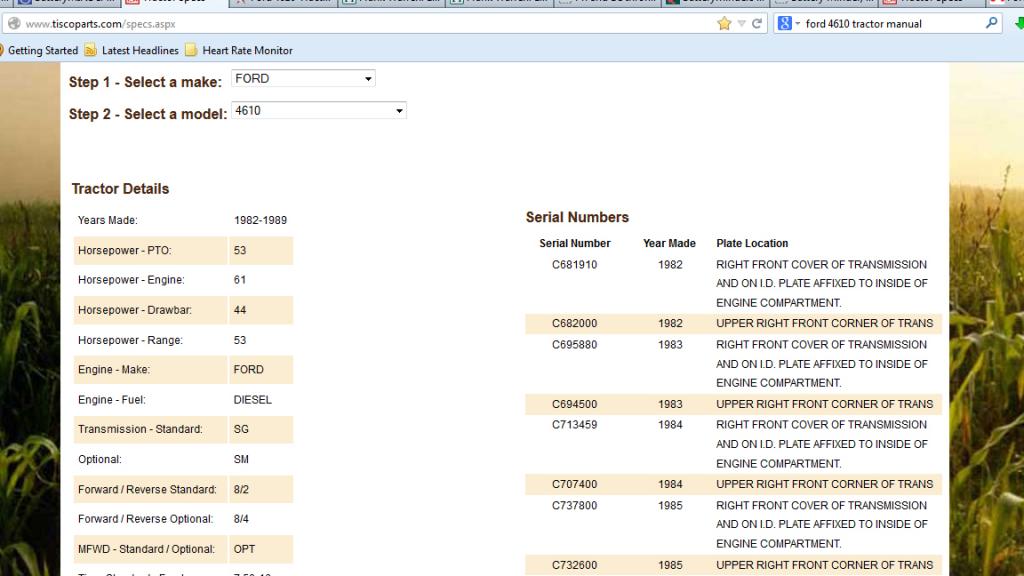Click the Plate Location column header

pos(752,243)
